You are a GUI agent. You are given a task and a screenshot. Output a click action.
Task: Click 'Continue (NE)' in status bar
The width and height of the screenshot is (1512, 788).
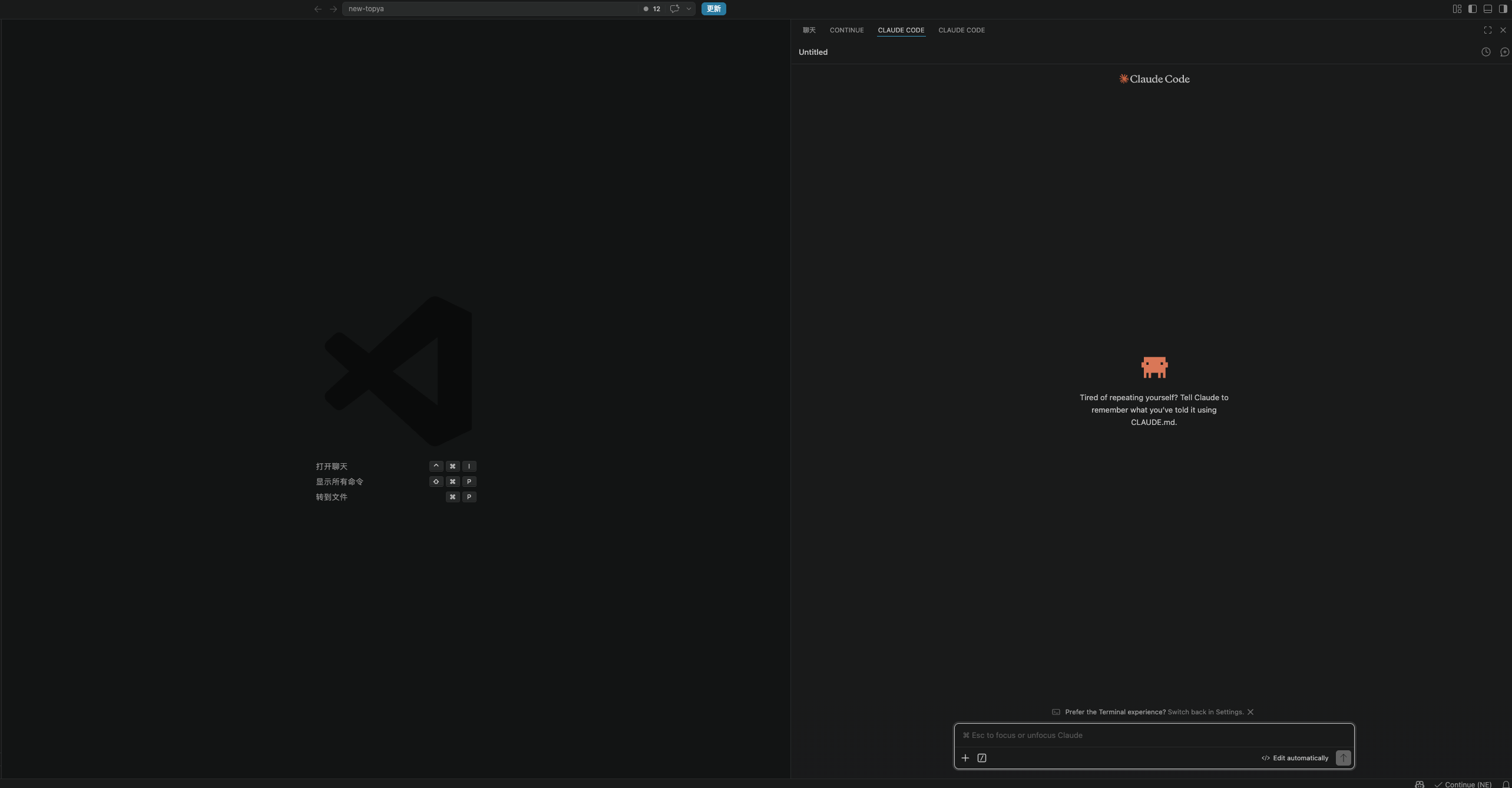(1463, 784)
